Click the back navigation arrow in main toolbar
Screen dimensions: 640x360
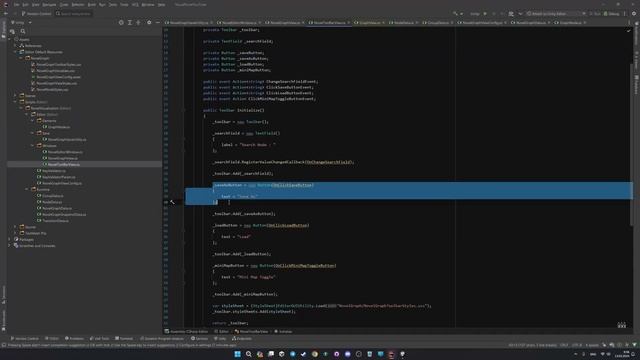tap(6, 13)
